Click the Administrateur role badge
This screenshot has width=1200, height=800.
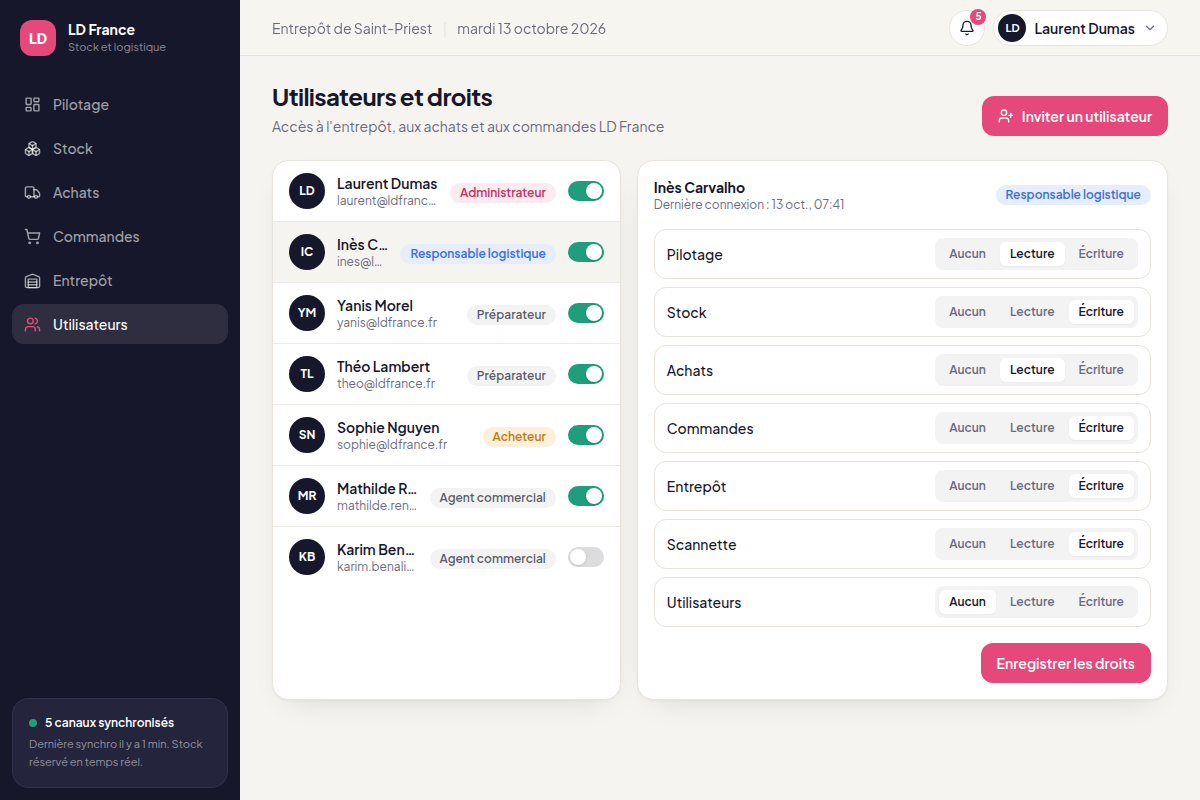pyautogui.click(x=503, y=192)
